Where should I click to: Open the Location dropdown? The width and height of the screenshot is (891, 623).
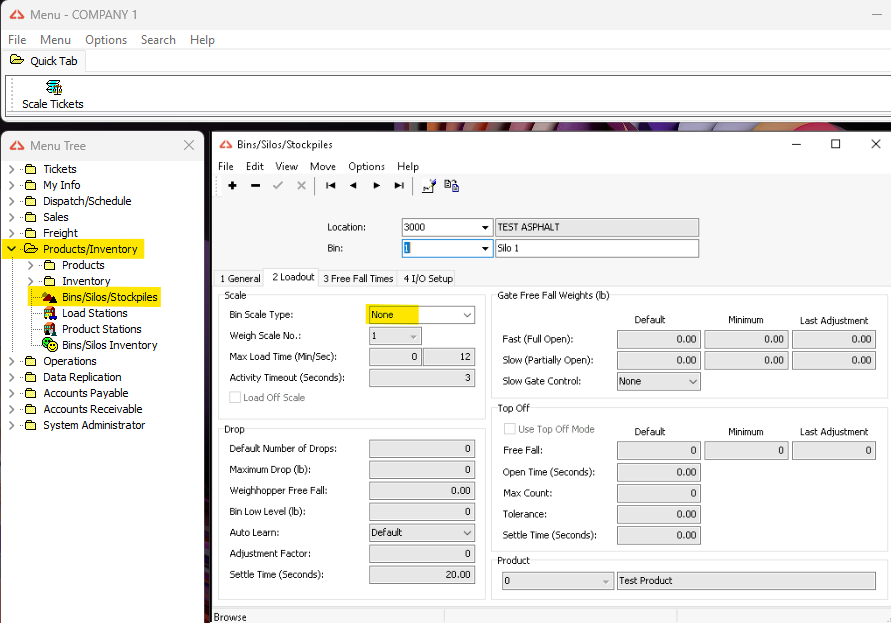pyautogui.click(x=485, y=227)
